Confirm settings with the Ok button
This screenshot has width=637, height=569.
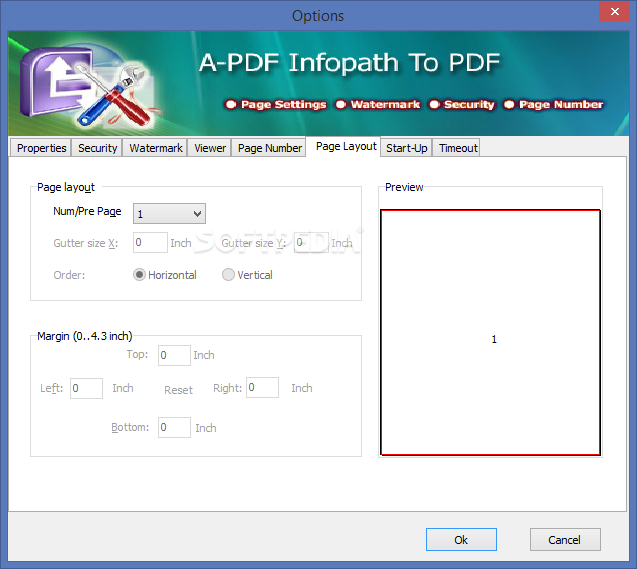(x=461, y=540)
